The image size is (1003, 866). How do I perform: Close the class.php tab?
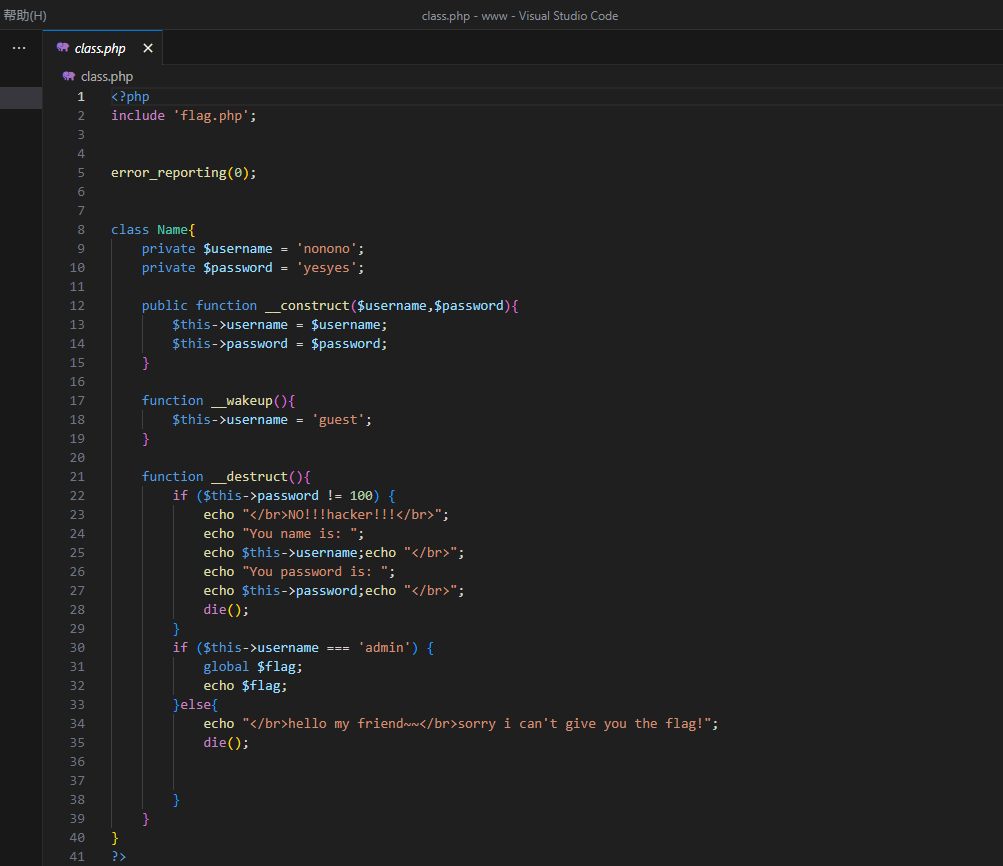point(148,48)
